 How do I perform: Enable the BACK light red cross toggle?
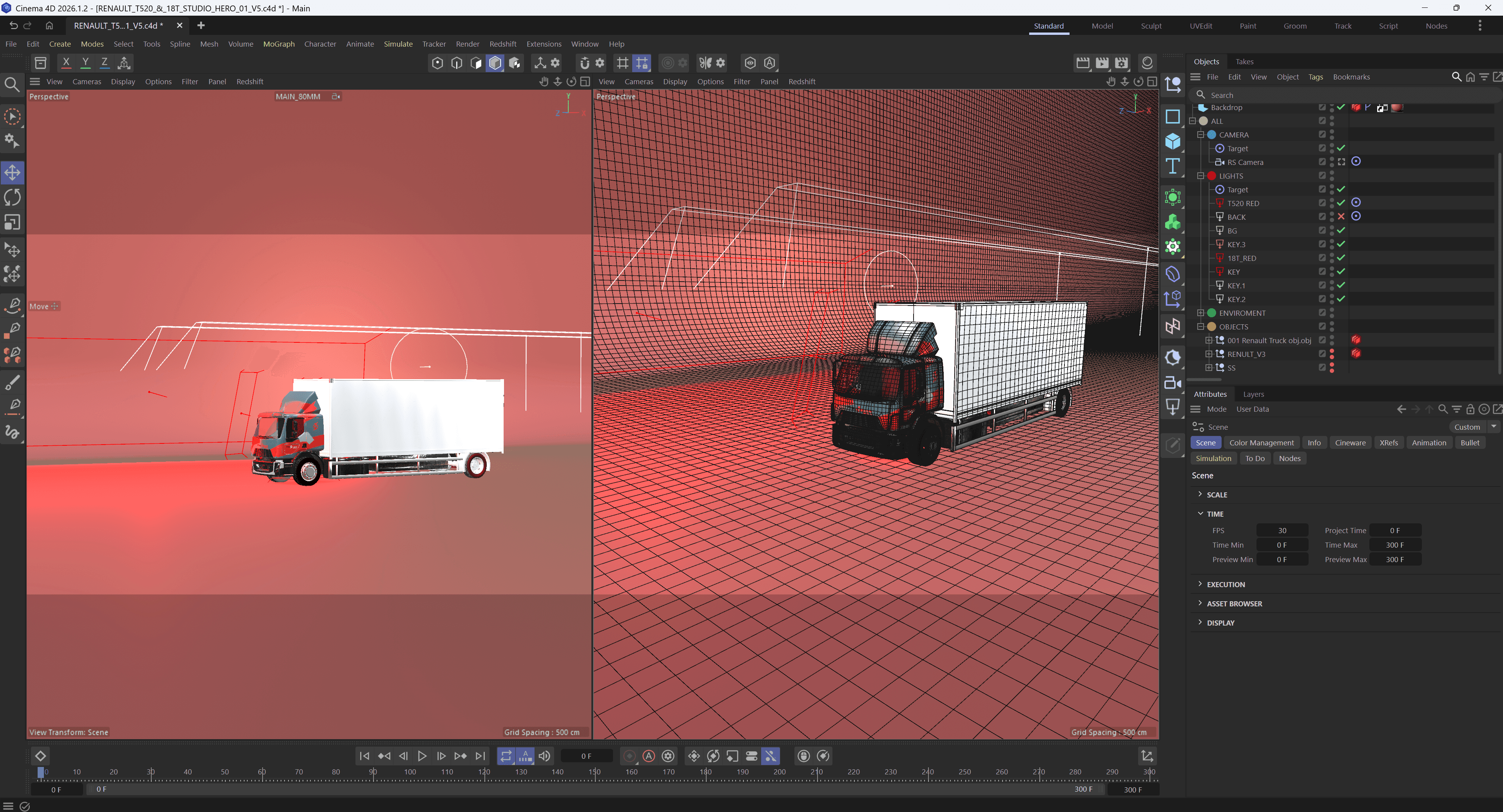click(x=1341, y=217)
